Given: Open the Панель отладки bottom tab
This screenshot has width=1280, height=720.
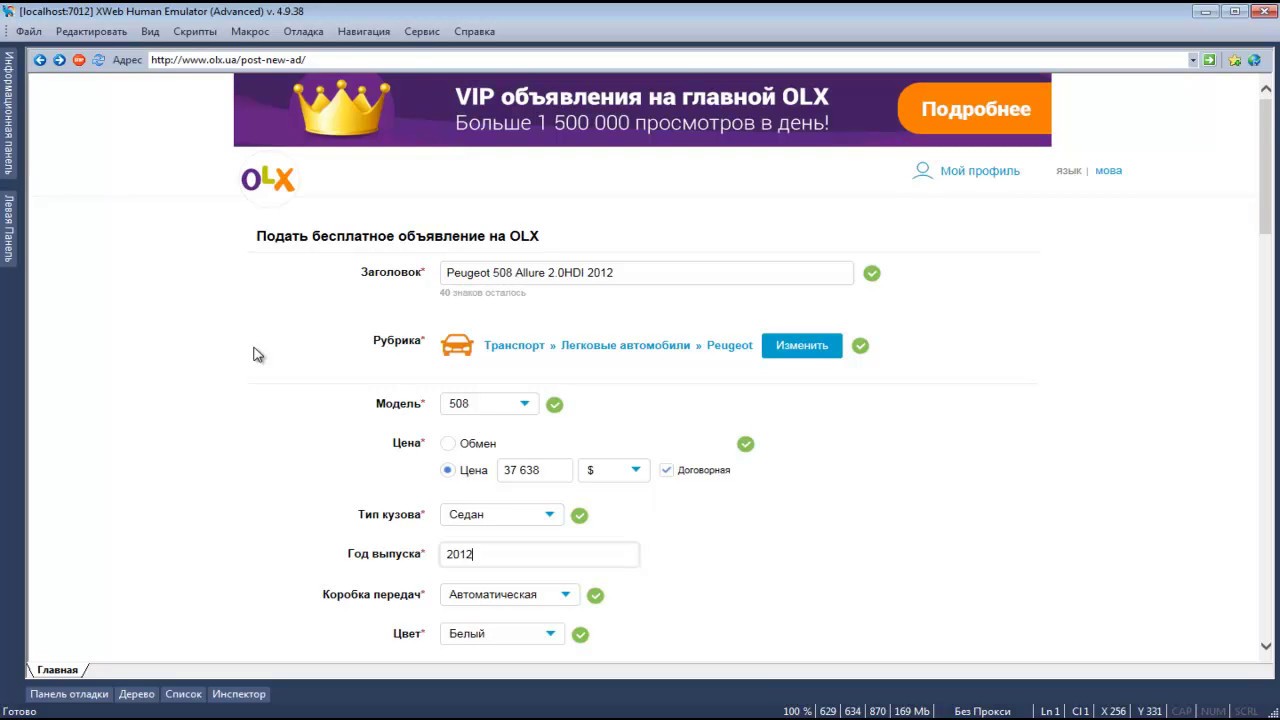Looking at the screenshot, I should click(69, 694).
